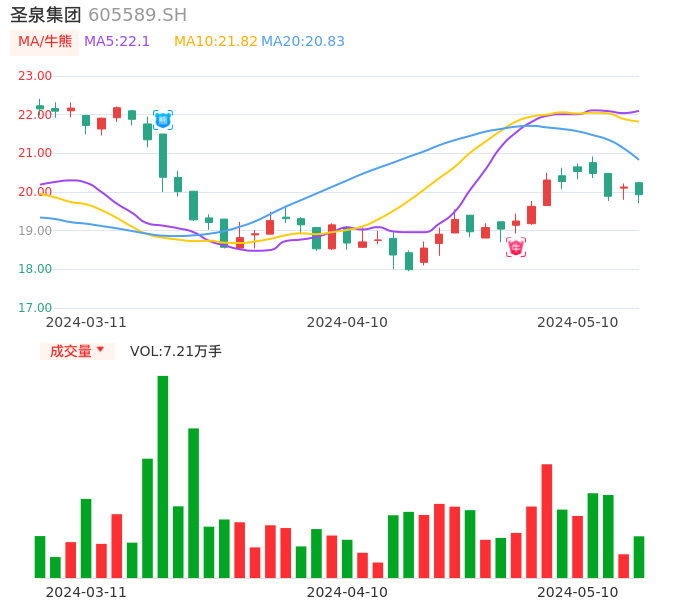Viewport: 686px width, 606px height.
Task: Click the 2024-04-10 date label under price chart
Action: click(347, 322)
